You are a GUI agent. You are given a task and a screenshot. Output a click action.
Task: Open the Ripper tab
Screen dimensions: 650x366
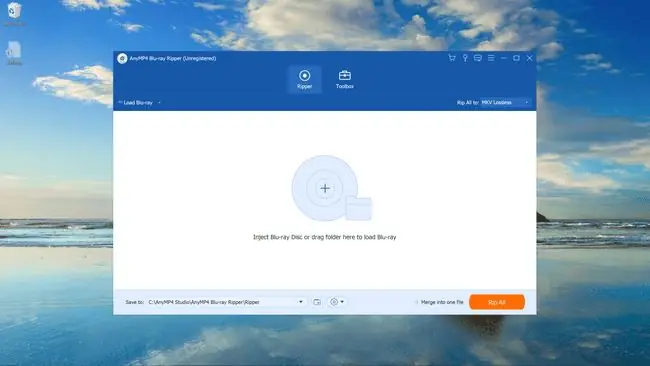[x=305, y=79]
